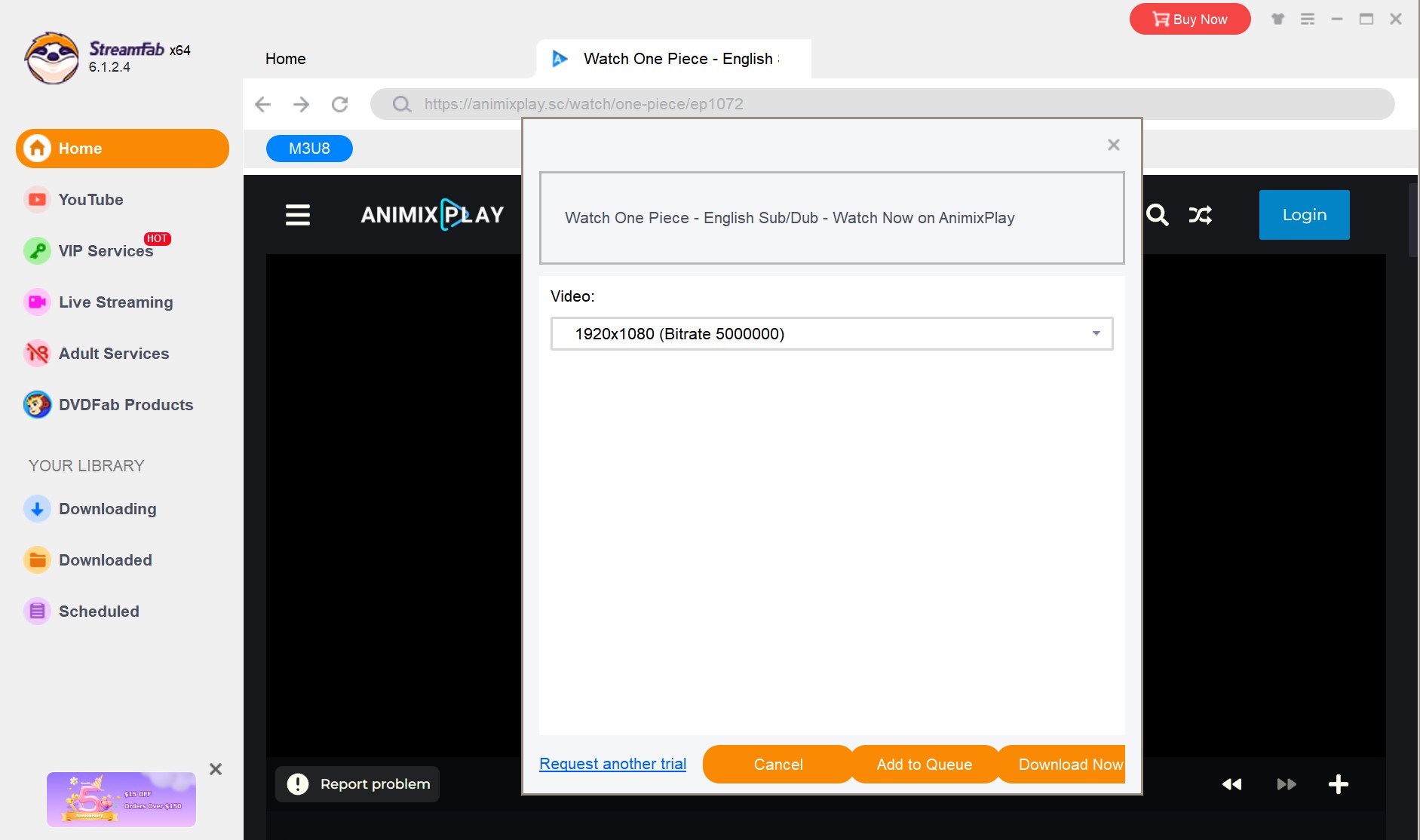Click the Adult Services 18 icon

[37, 354]
